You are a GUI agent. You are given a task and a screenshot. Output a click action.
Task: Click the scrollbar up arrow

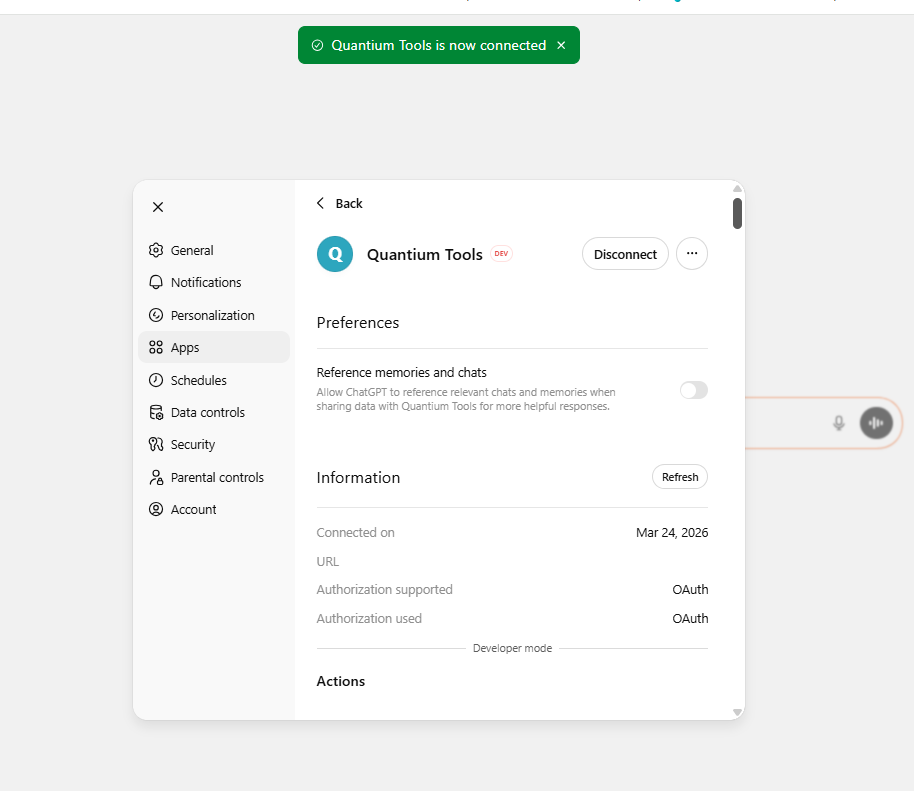tap(737, 188)
